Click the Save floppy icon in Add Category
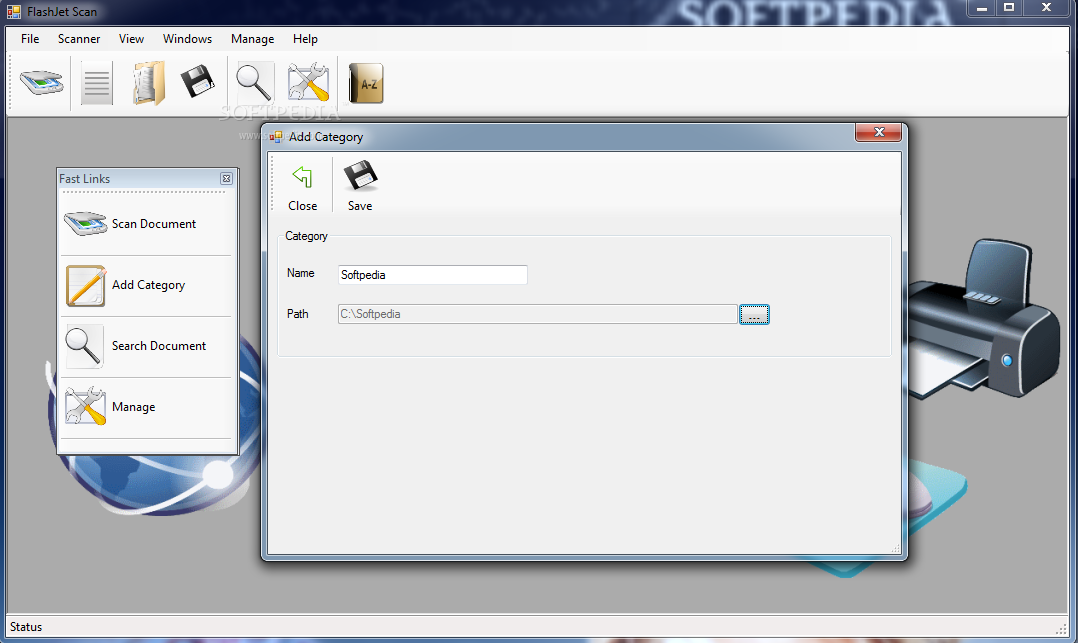Image resolution: width=1078 pixels, height=643 pixels. click(x=360, y=176)
